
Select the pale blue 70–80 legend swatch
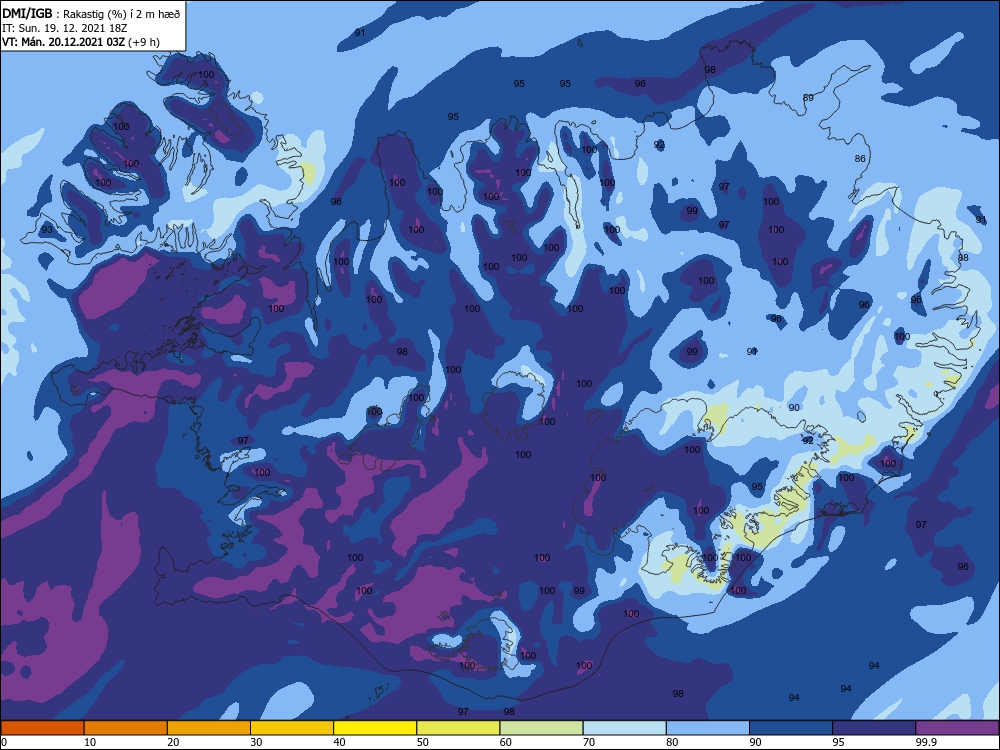tap(624, 728)
